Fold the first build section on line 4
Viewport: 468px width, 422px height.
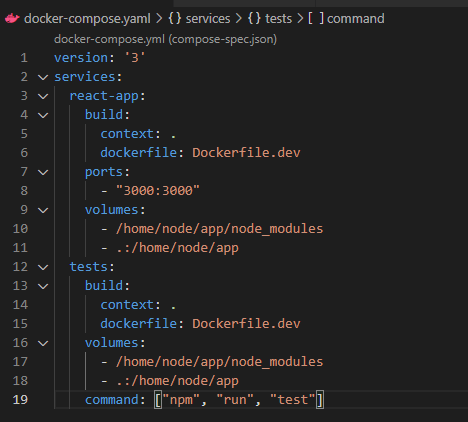tap(43, 115)
